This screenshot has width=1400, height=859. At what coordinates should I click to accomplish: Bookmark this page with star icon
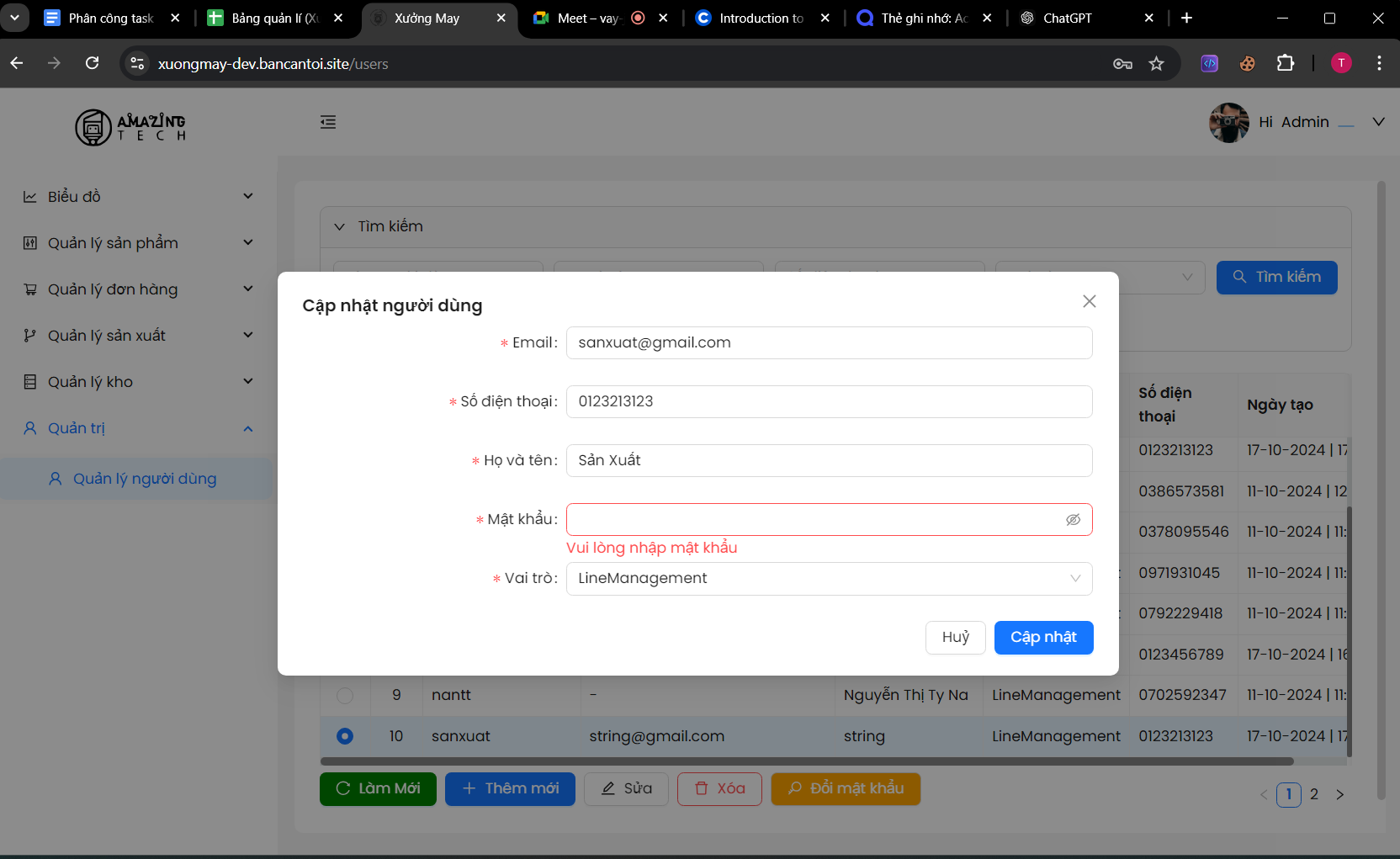1156,64
